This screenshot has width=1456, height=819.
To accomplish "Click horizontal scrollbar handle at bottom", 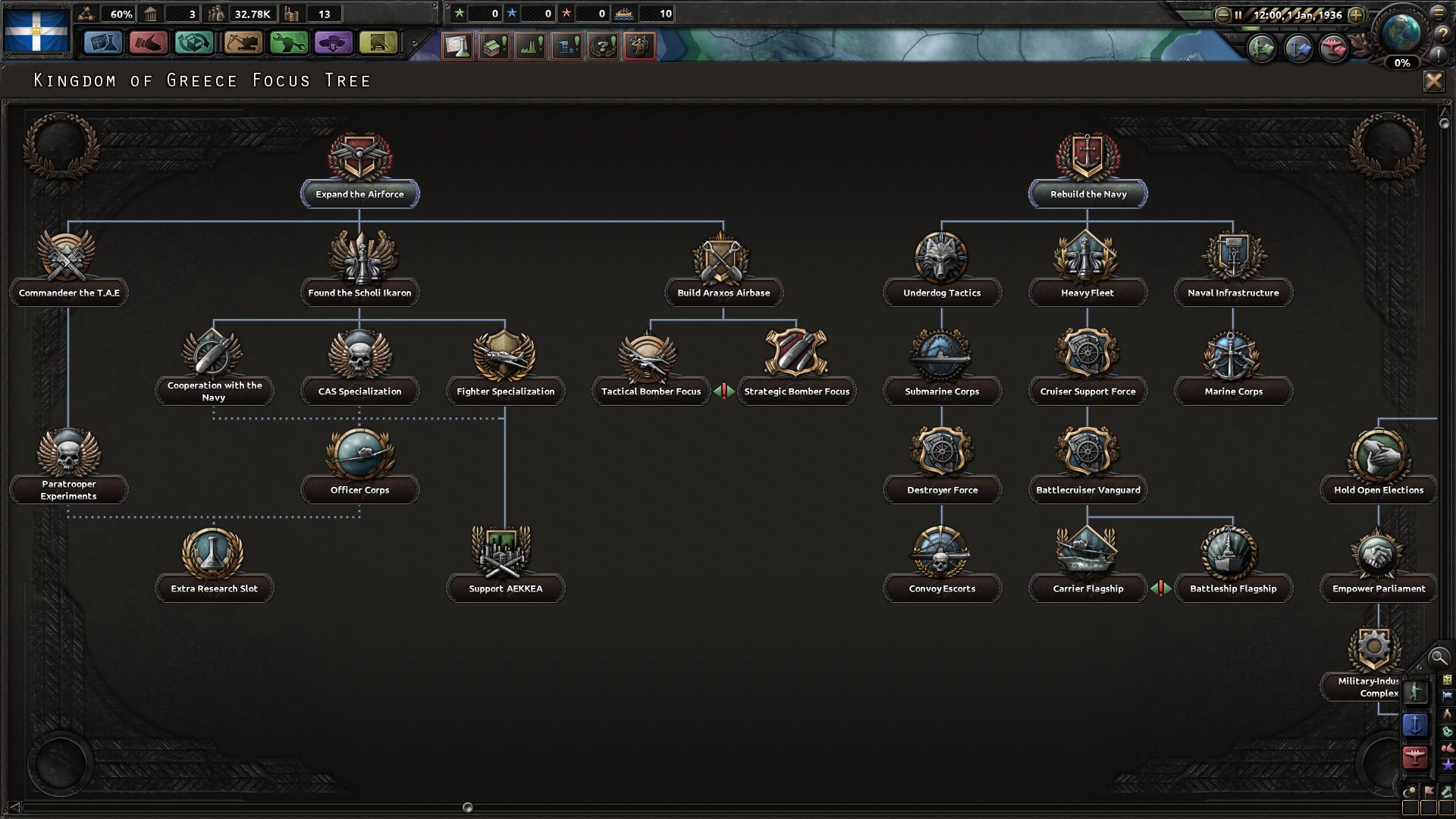I will pos(467,808).
